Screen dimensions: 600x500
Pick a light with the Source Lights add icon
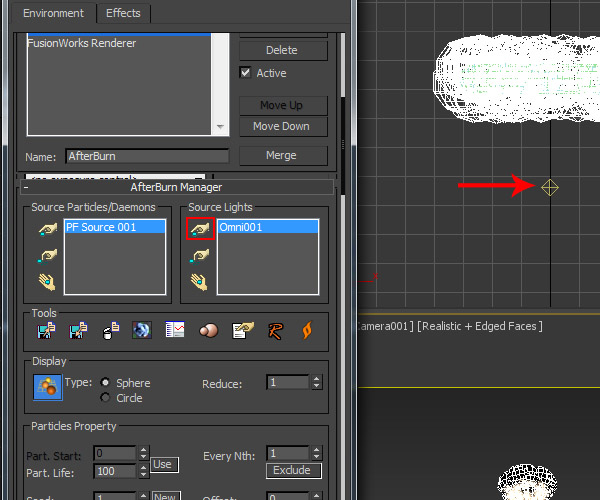200,229
